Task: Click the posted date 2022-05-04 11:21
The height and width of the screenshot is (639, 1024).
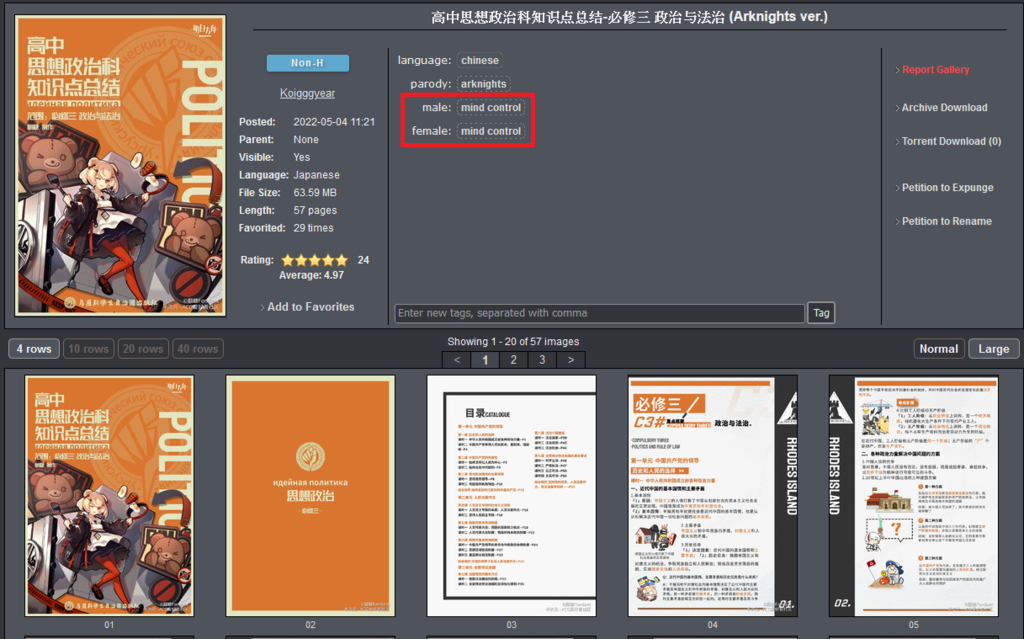Action: tap(334, 122)
